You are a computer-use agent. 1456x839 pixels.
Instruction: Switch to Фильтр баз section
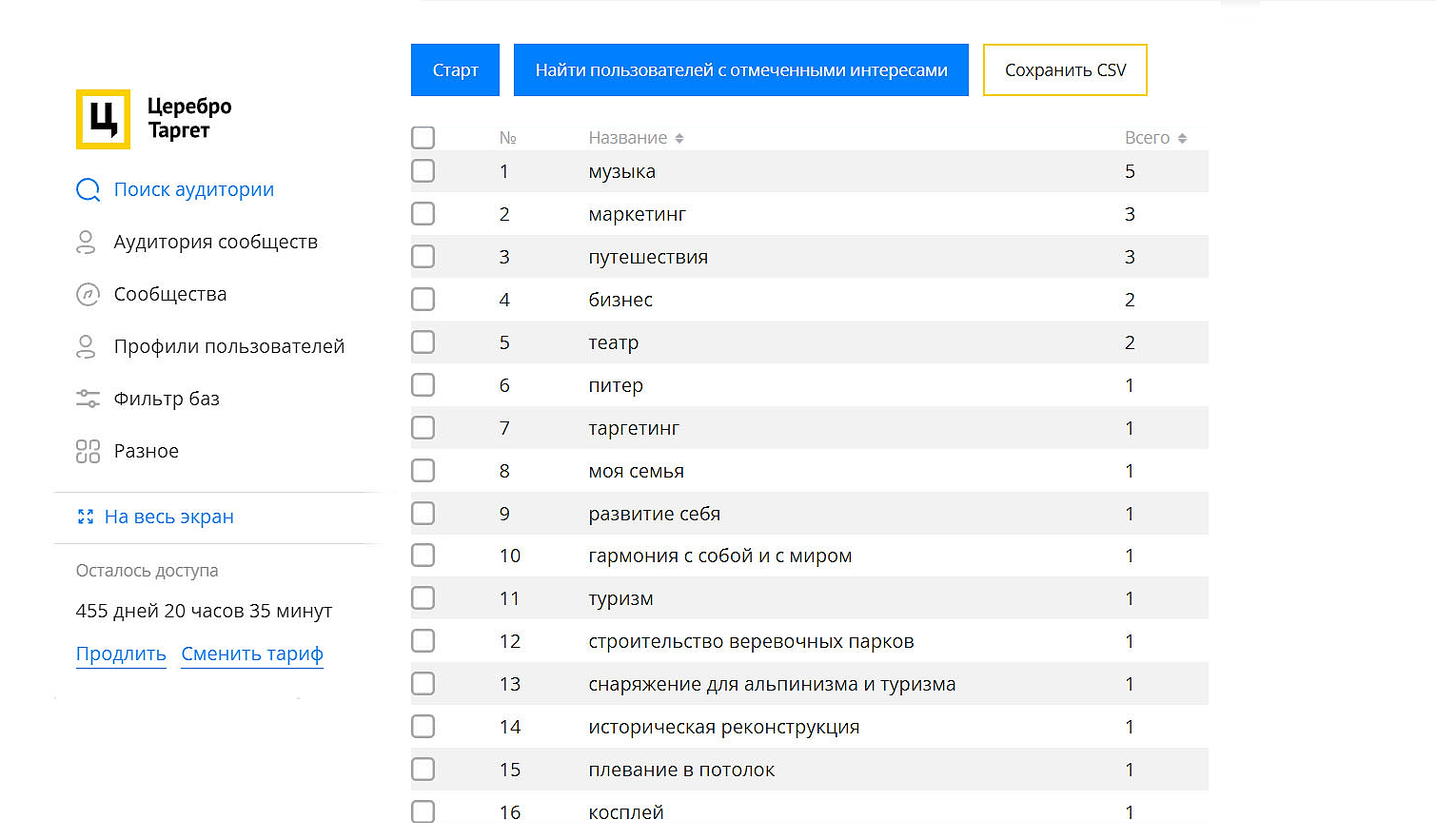167,399
